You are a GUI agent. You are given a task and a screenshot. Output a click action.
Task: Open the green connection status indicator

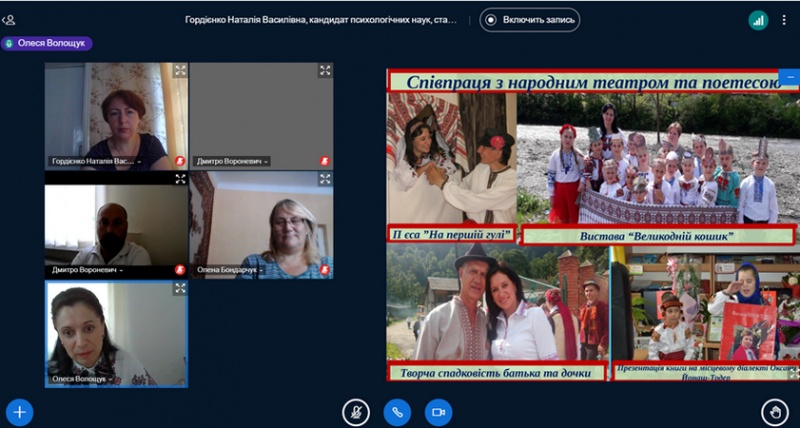click(x=758, y=20)
